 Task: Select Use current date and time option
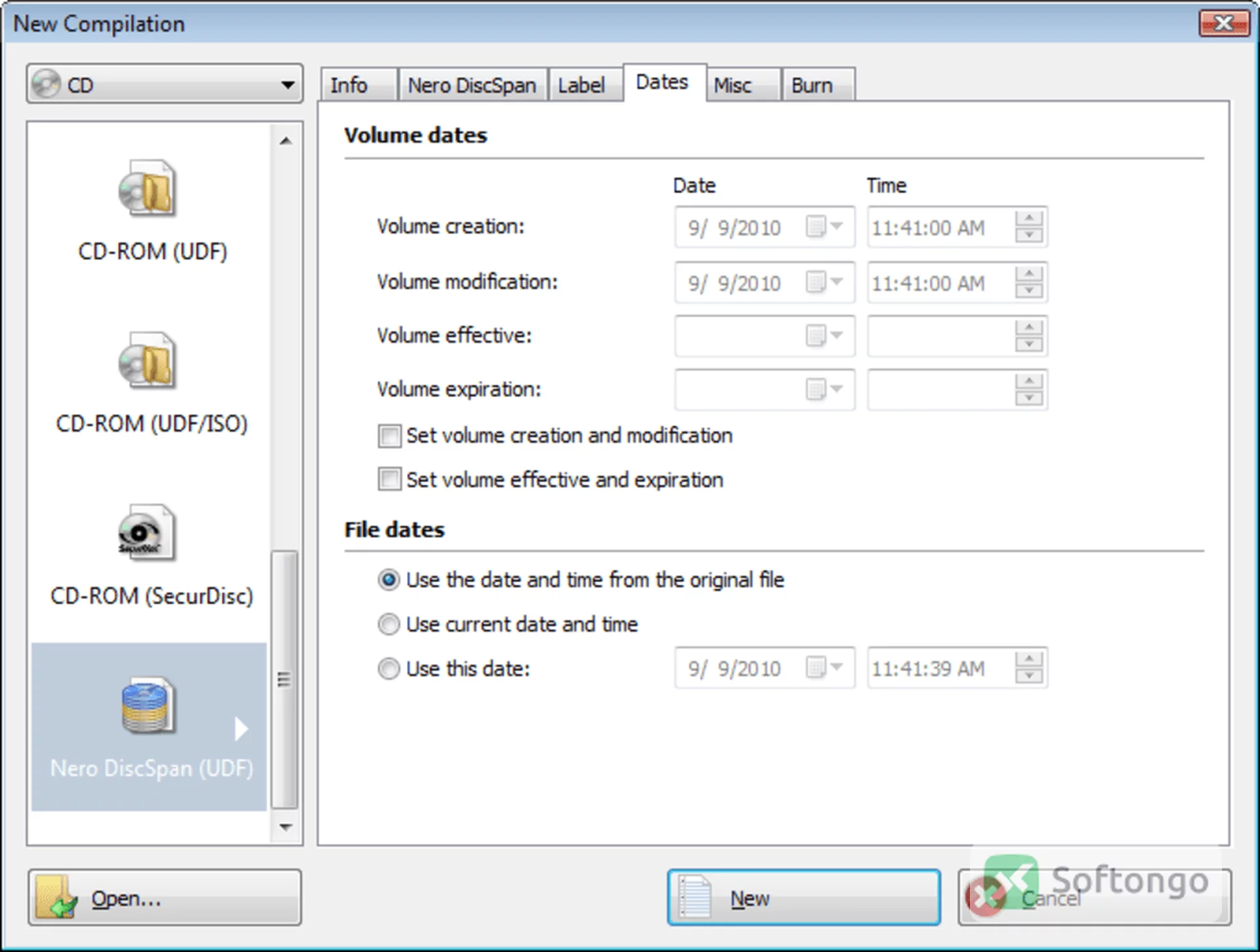coord(389,624)
